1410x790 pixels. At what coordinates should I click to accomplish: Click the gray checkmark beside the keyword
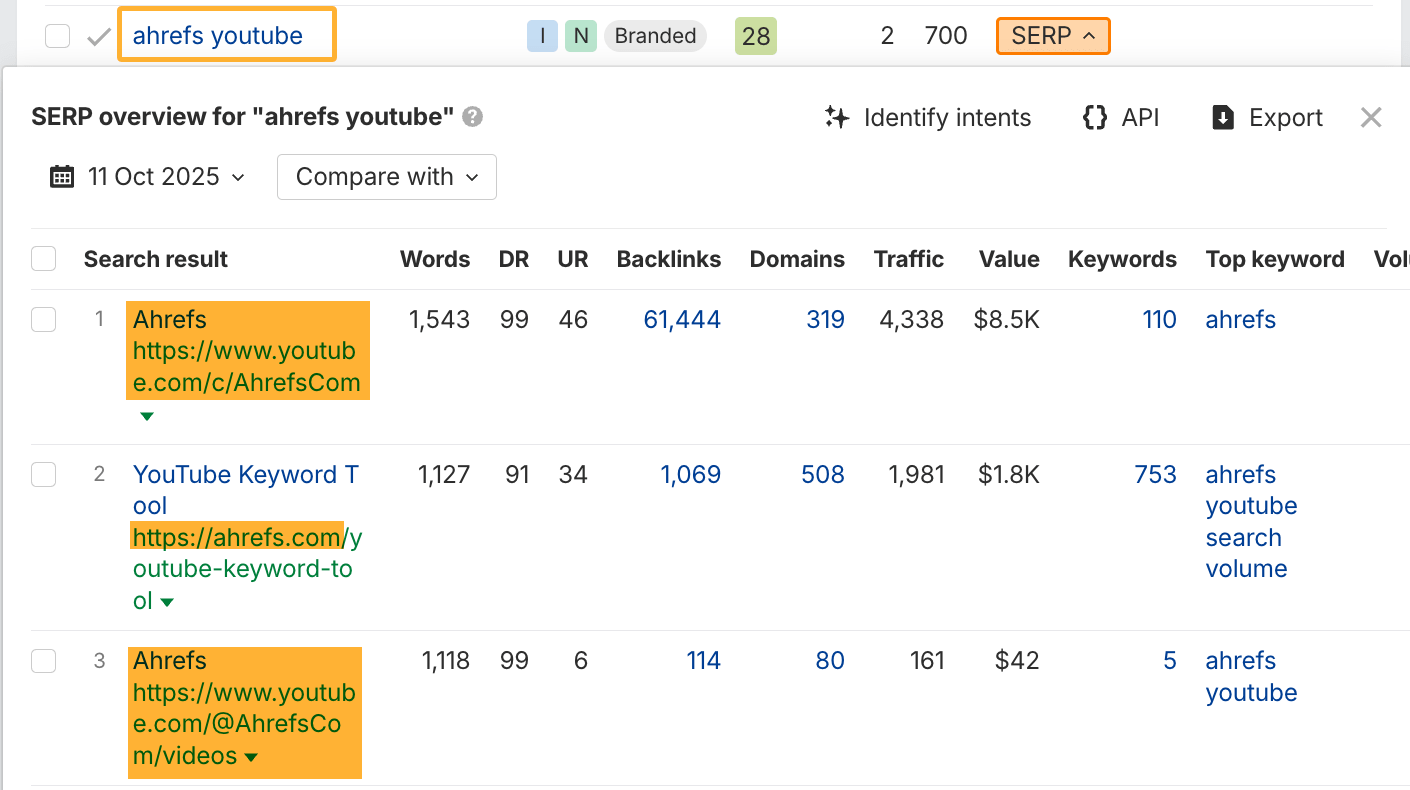point(96,35)
